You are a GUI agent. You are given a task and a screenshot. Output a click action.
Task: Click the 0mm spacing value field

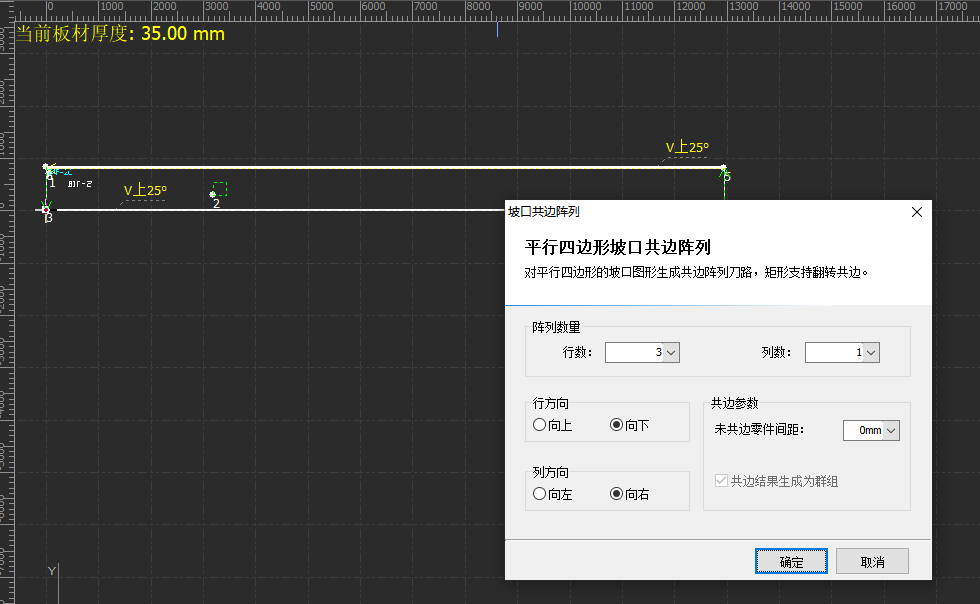(863, 430)
